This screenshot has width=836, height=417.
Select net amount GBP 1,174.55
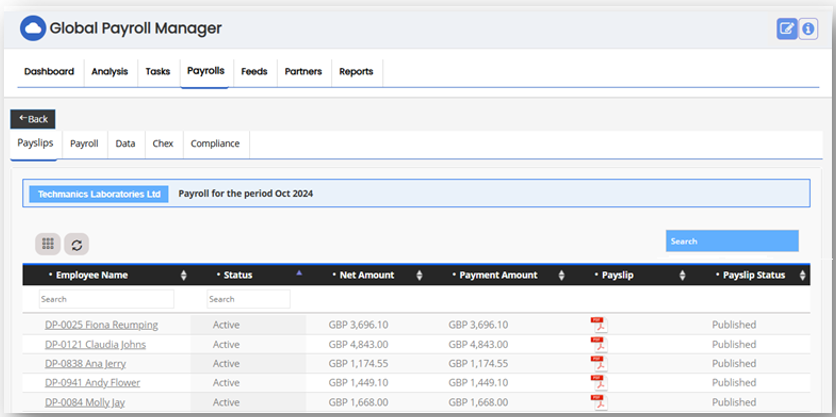(358, 364)
